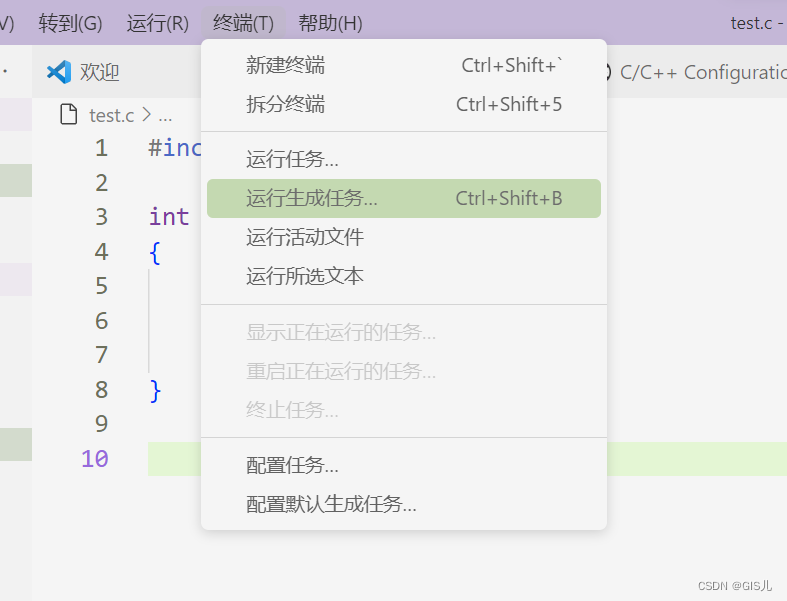
Task: Open the 转到(G) menu
Action: click(70, 23)
